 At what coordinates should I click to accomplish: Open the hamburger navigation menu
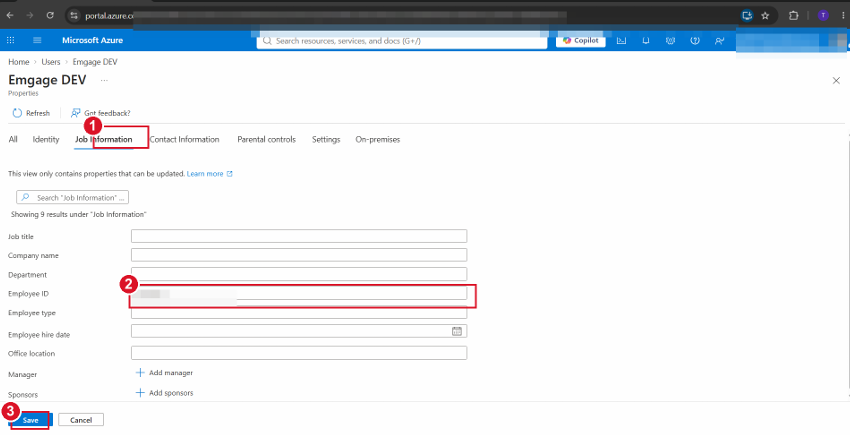(37, 40)
